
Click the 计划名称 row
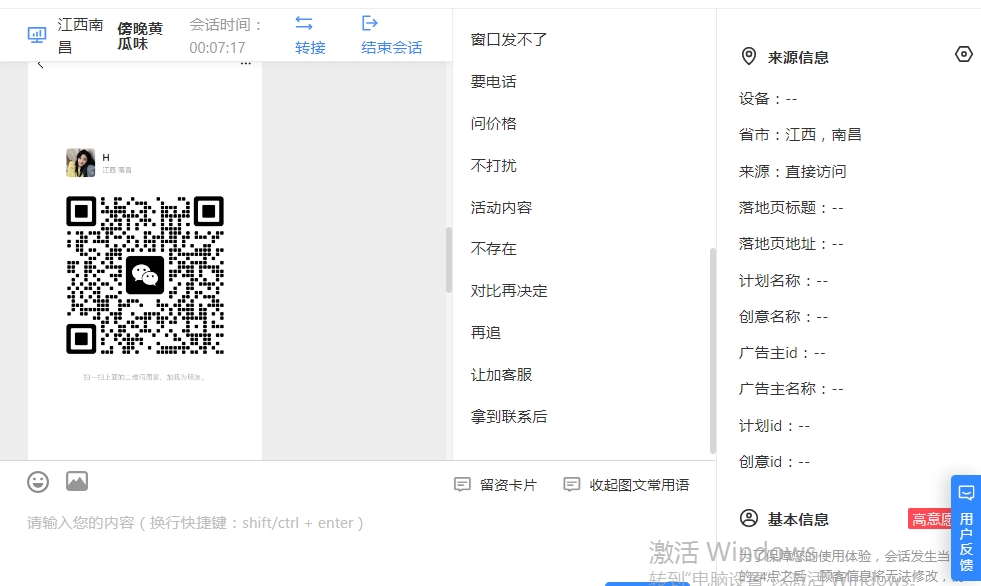[783, 281]
